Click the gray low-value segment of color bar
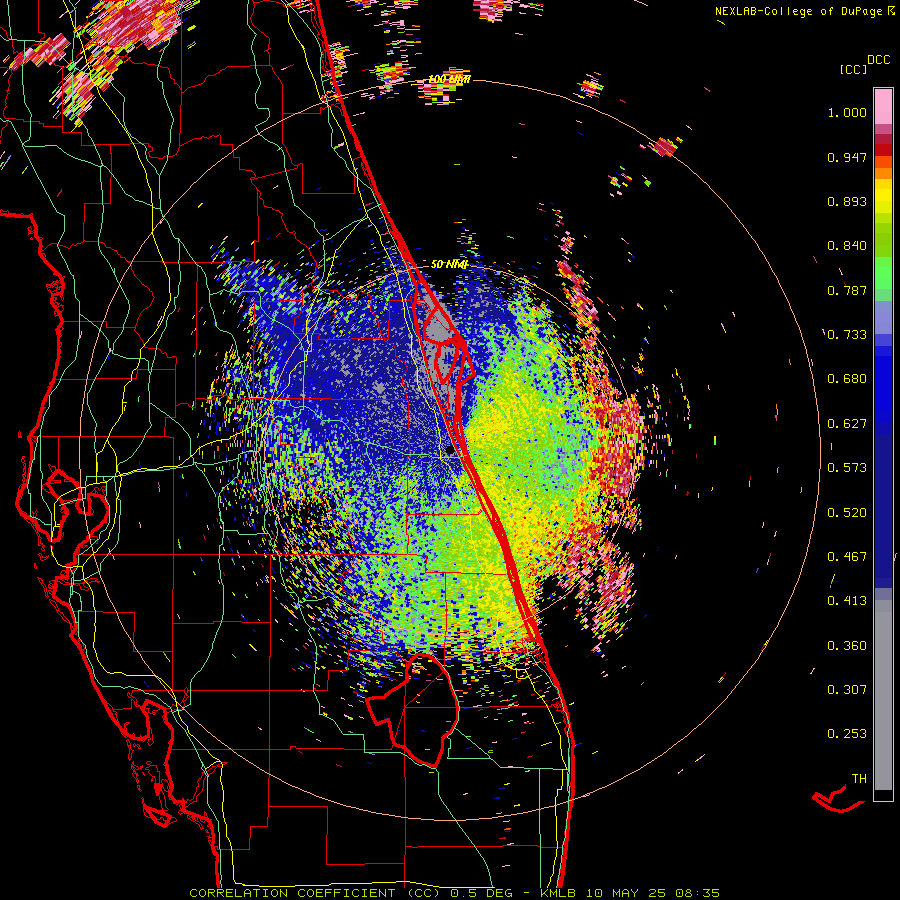The width and height of the screenshot is (900, 900). (x=883, y=695)
